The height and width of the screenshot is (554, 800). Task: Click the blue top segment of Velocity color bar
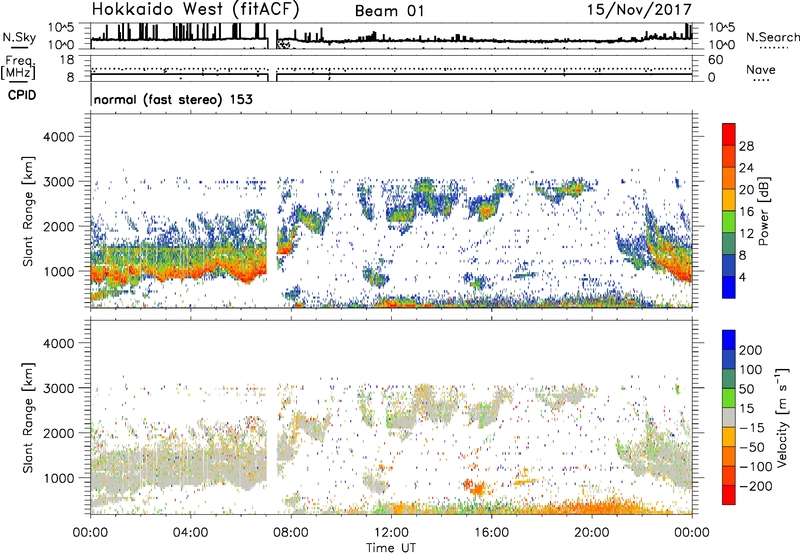729,340
